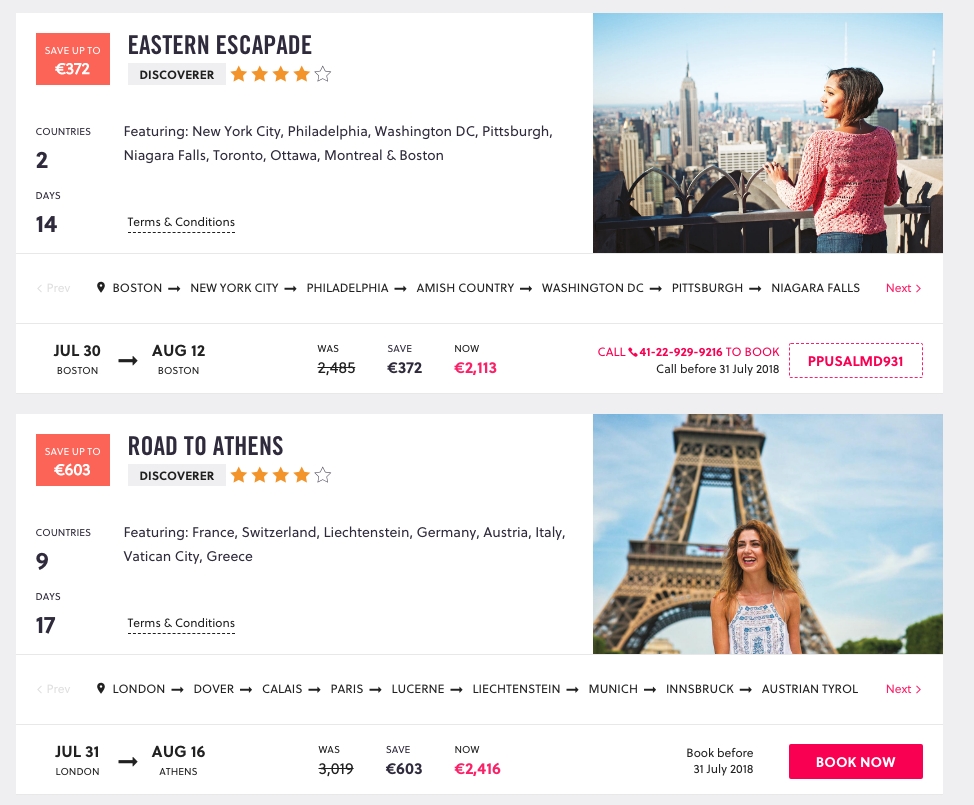The width and height of the screenshot is (974, 805).
Task: Click the Eastern Escape star rating
Action: [x=280, y=74]
